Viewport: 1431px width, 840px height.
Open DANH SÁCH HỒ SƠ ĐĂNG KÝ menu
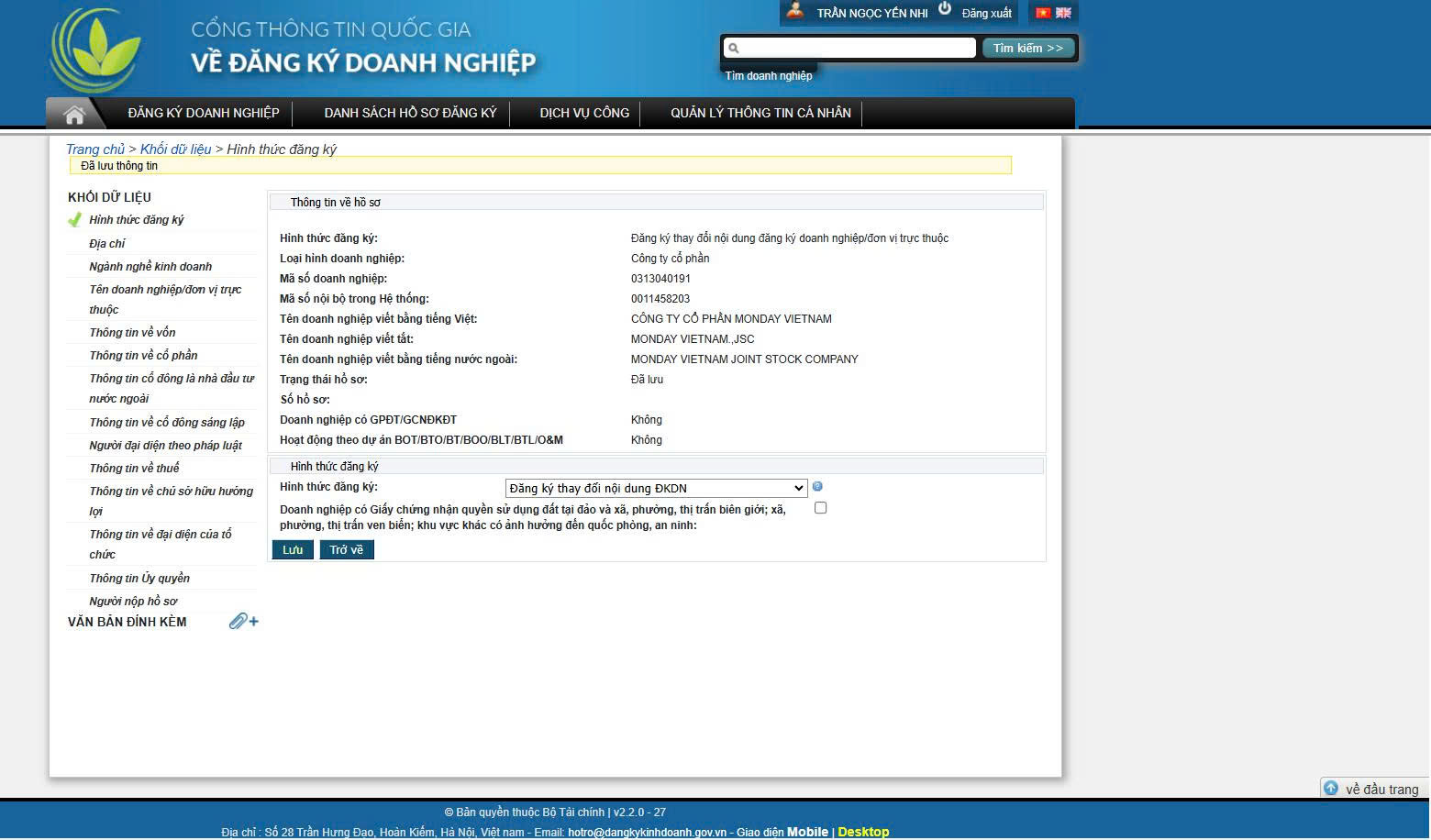[x=410, y=113]
